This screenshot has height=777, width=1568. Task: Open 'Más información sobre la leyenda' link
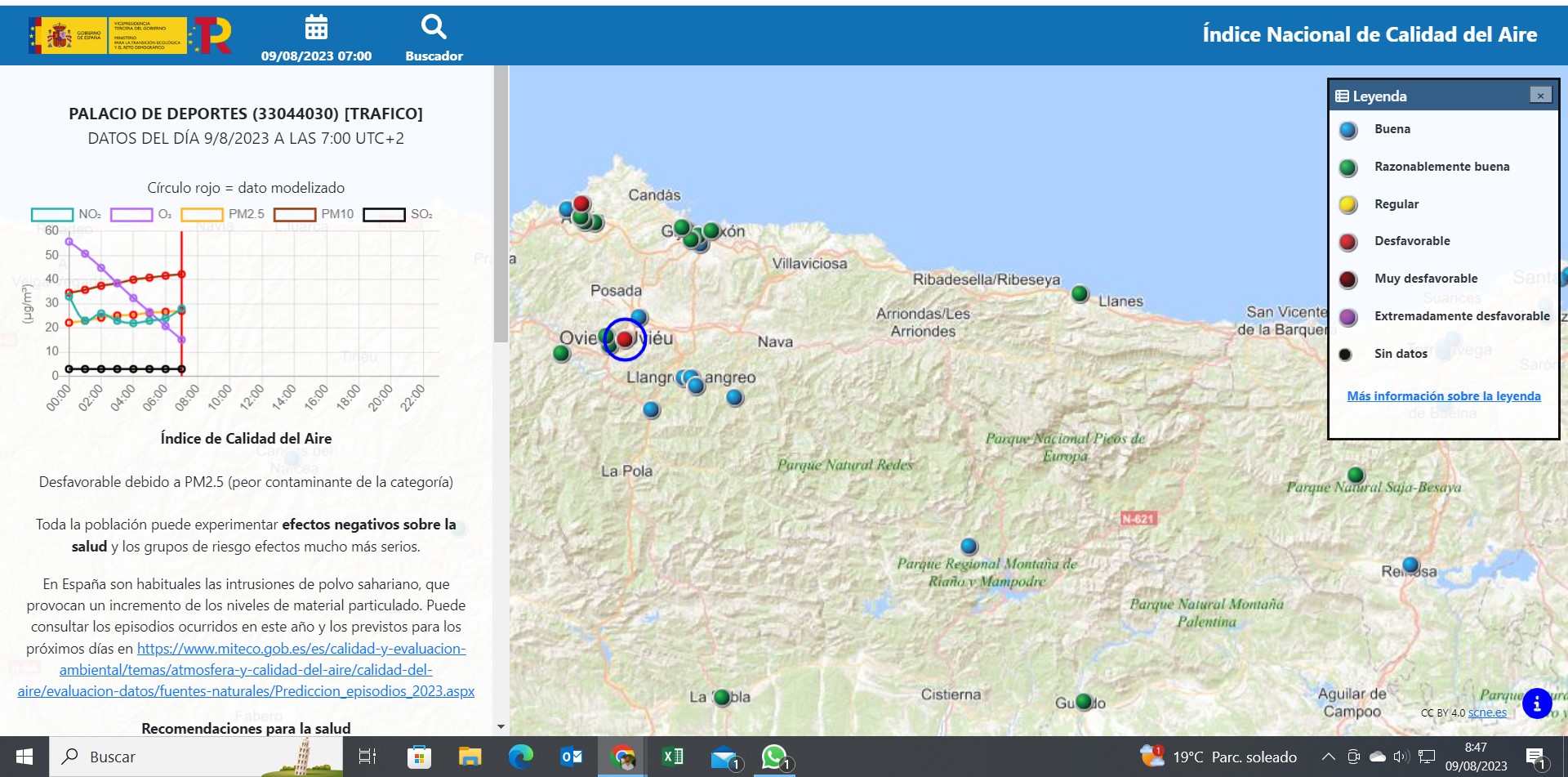pos(1443,396)
